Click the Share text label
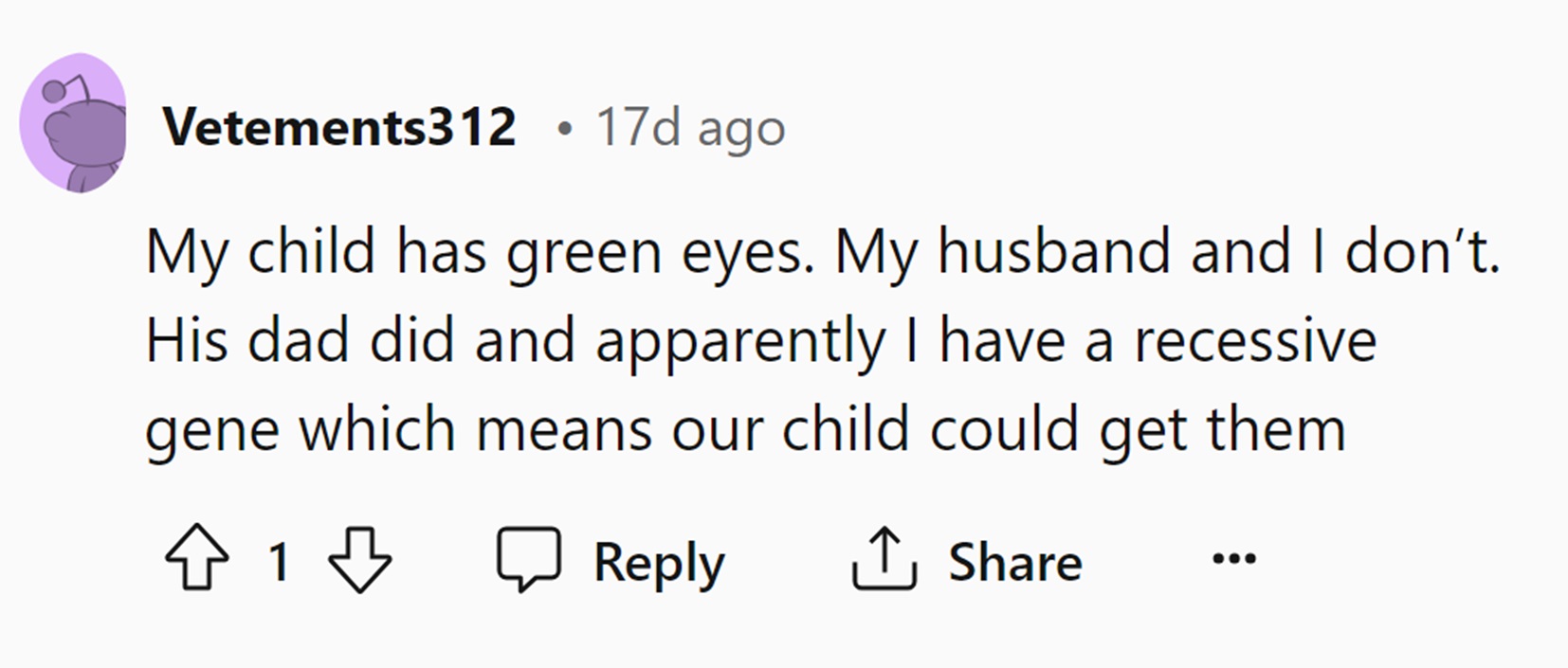 (x=1014, y=562)
